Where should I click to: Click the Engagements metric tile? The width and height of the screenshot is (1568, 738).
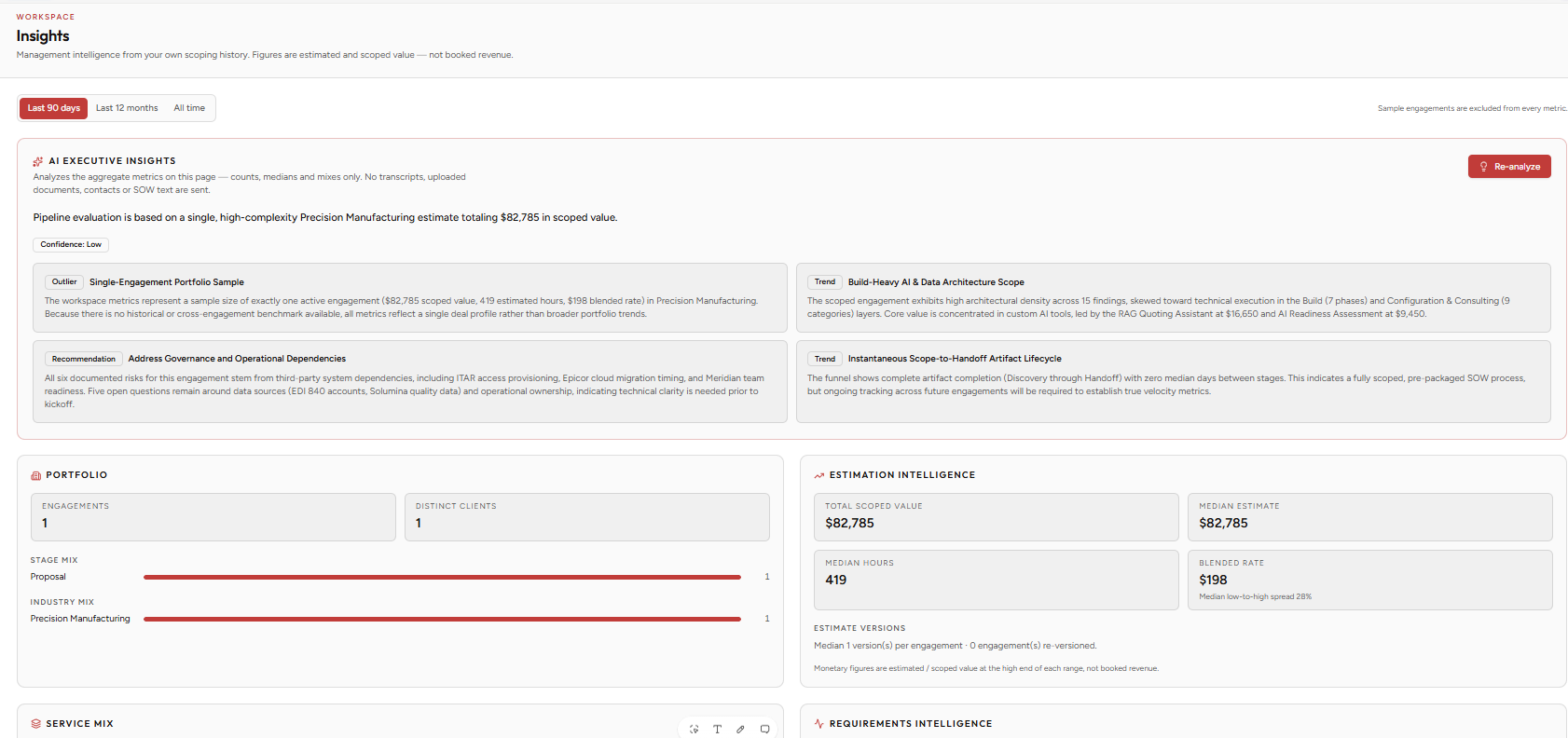coord(213,517)
